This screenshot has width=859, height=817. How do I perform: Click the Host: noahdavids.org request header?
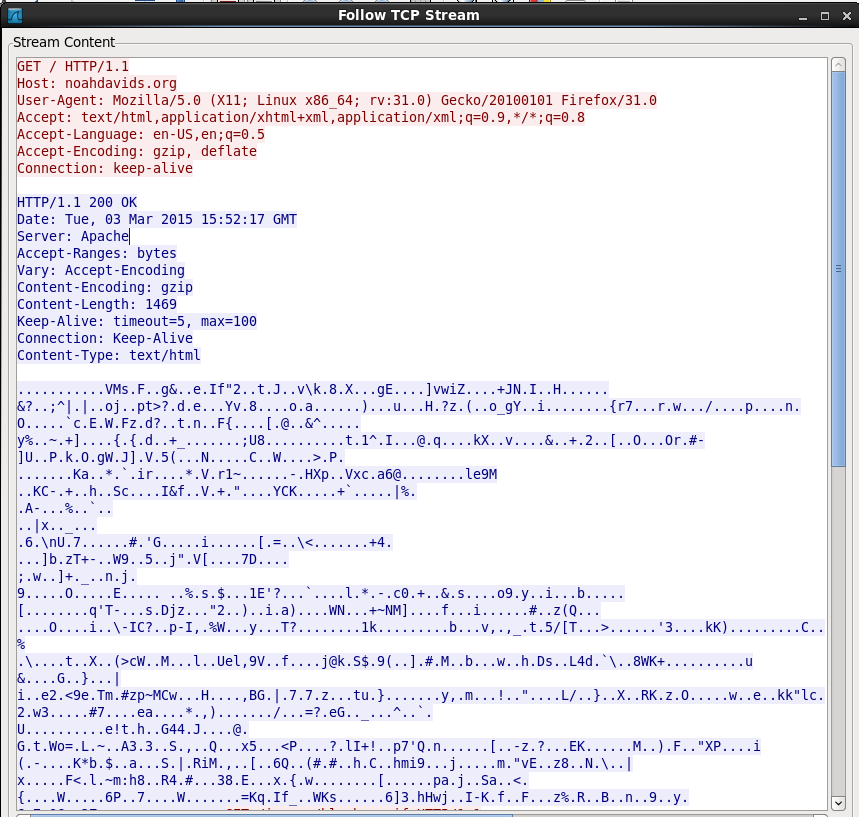coord(97,83)
